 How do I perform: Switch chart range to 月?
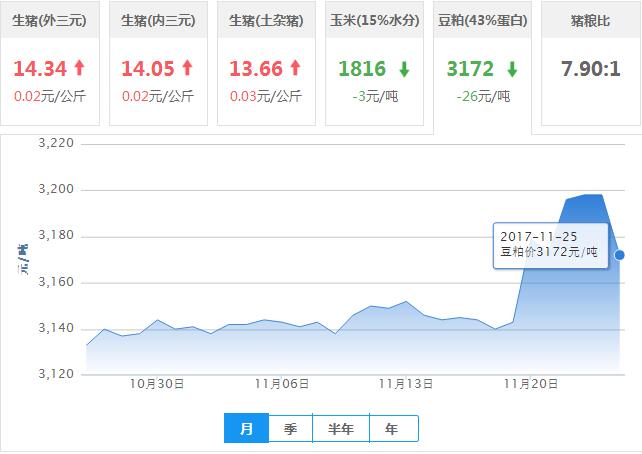[246, 428]
